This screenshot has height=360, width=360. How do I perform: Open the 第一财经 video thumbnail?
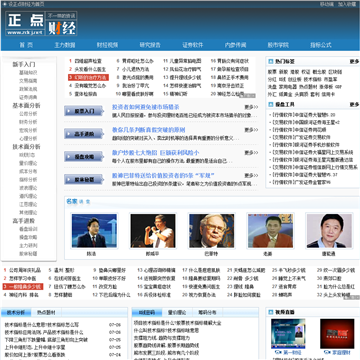pos(288,335)
